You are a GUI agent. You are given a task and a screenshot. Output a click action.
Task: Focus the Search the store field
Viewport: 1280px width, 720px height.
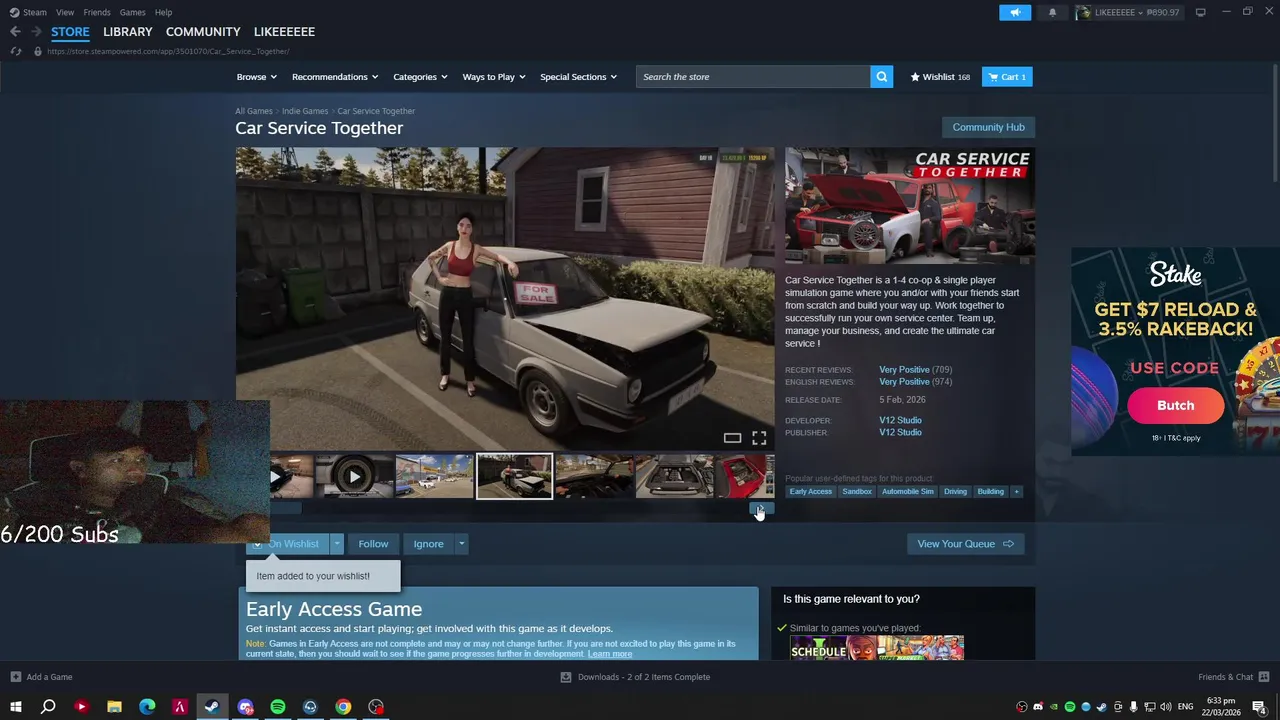pyautogui.click(x=753, y=77)
